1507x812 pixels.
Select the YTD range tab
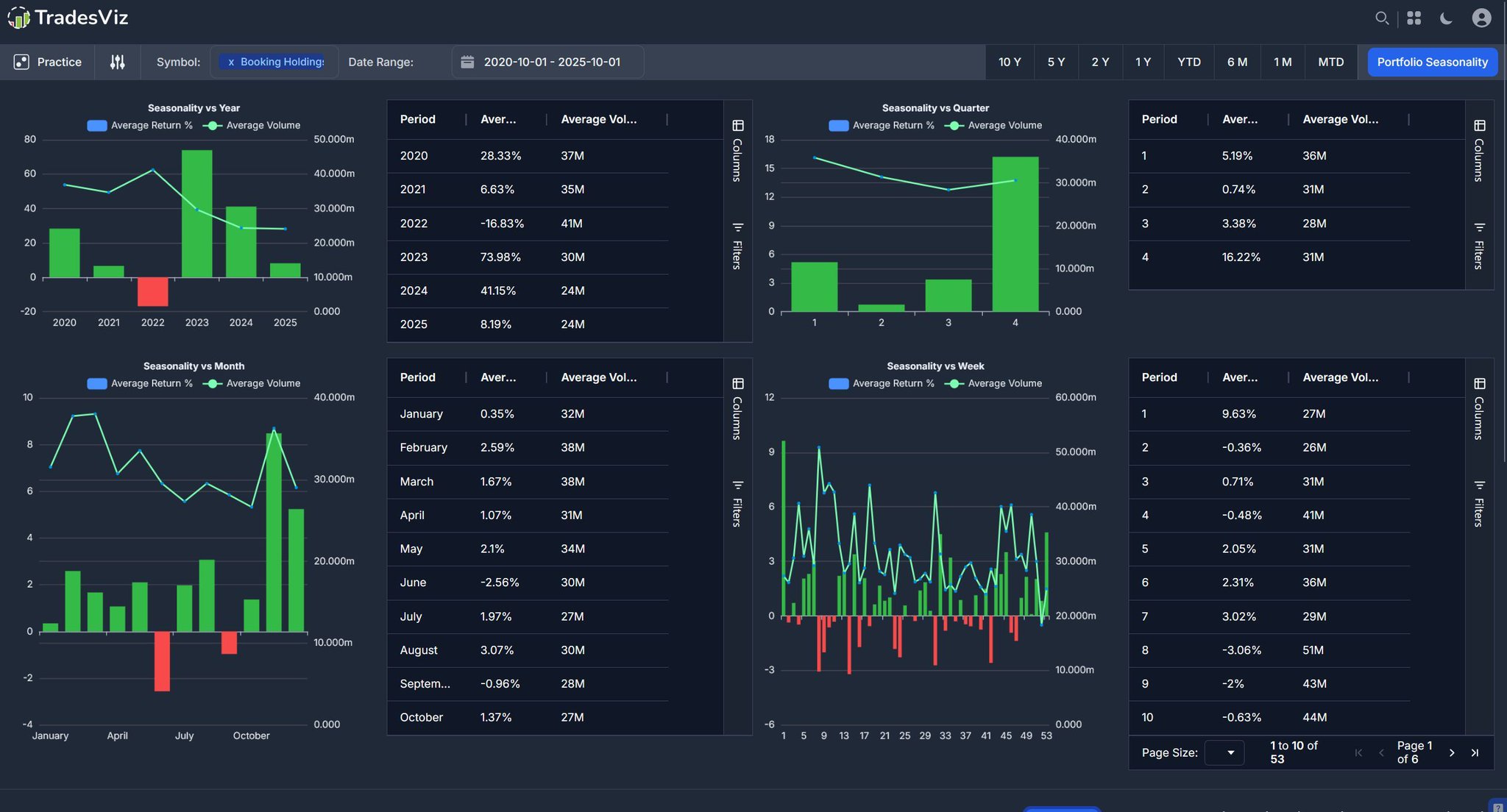1188,62
